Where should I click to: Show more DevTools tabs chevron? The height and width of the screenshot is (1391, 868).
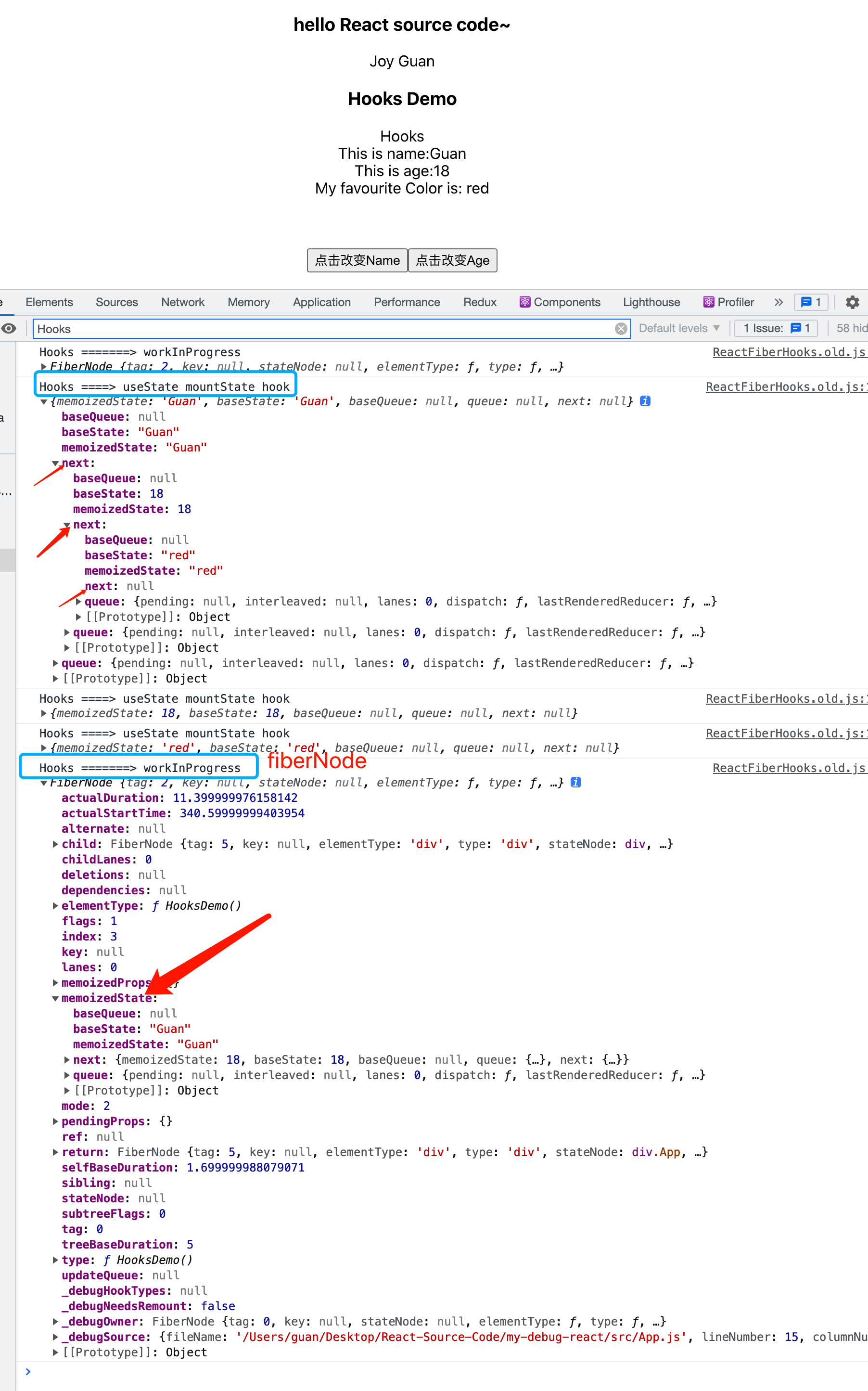click(779, 302)
